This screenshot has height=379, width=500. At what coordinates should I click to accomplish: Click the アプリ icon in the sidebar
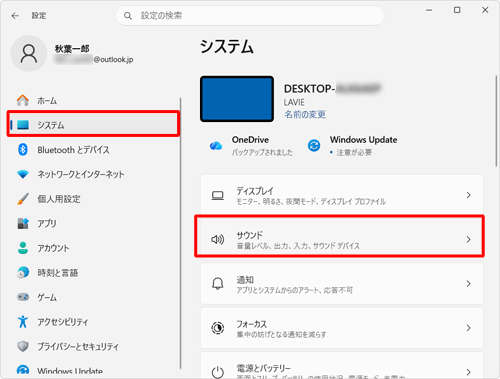click(23, 223)
